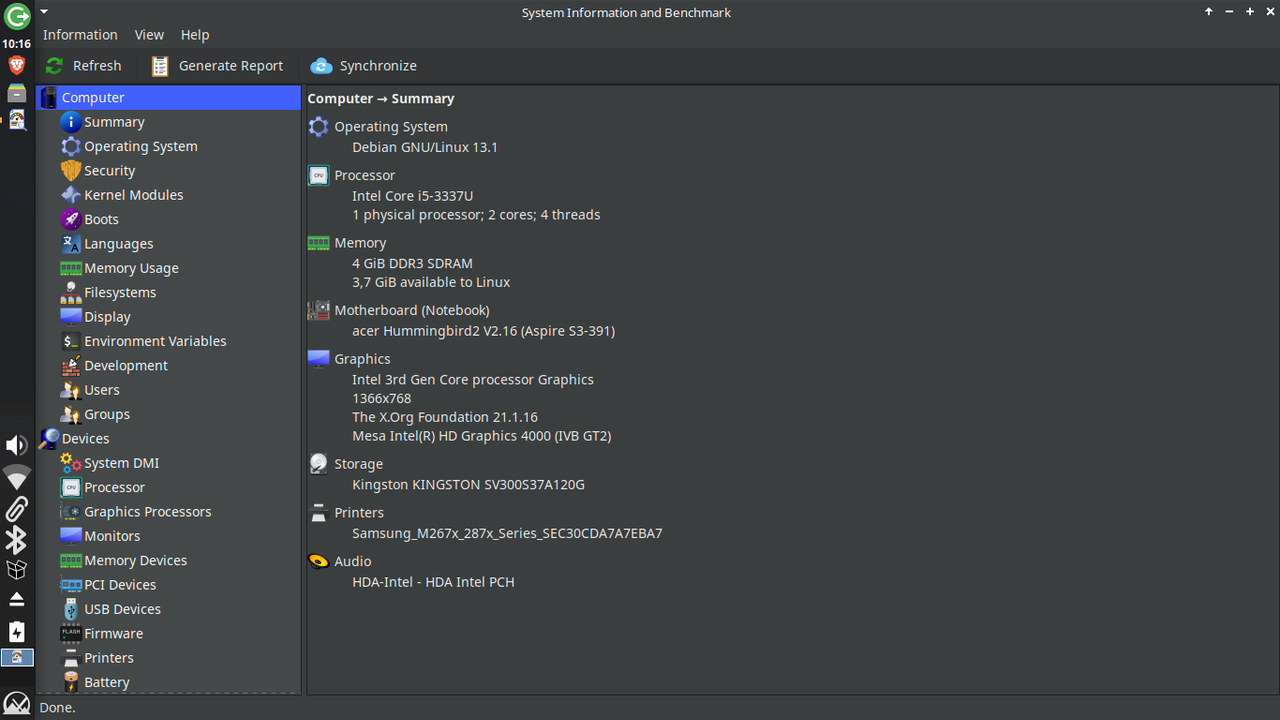Open the PCI Devices entry
Viewport: 1280px width, 720px height.
(x=120, y=585)
